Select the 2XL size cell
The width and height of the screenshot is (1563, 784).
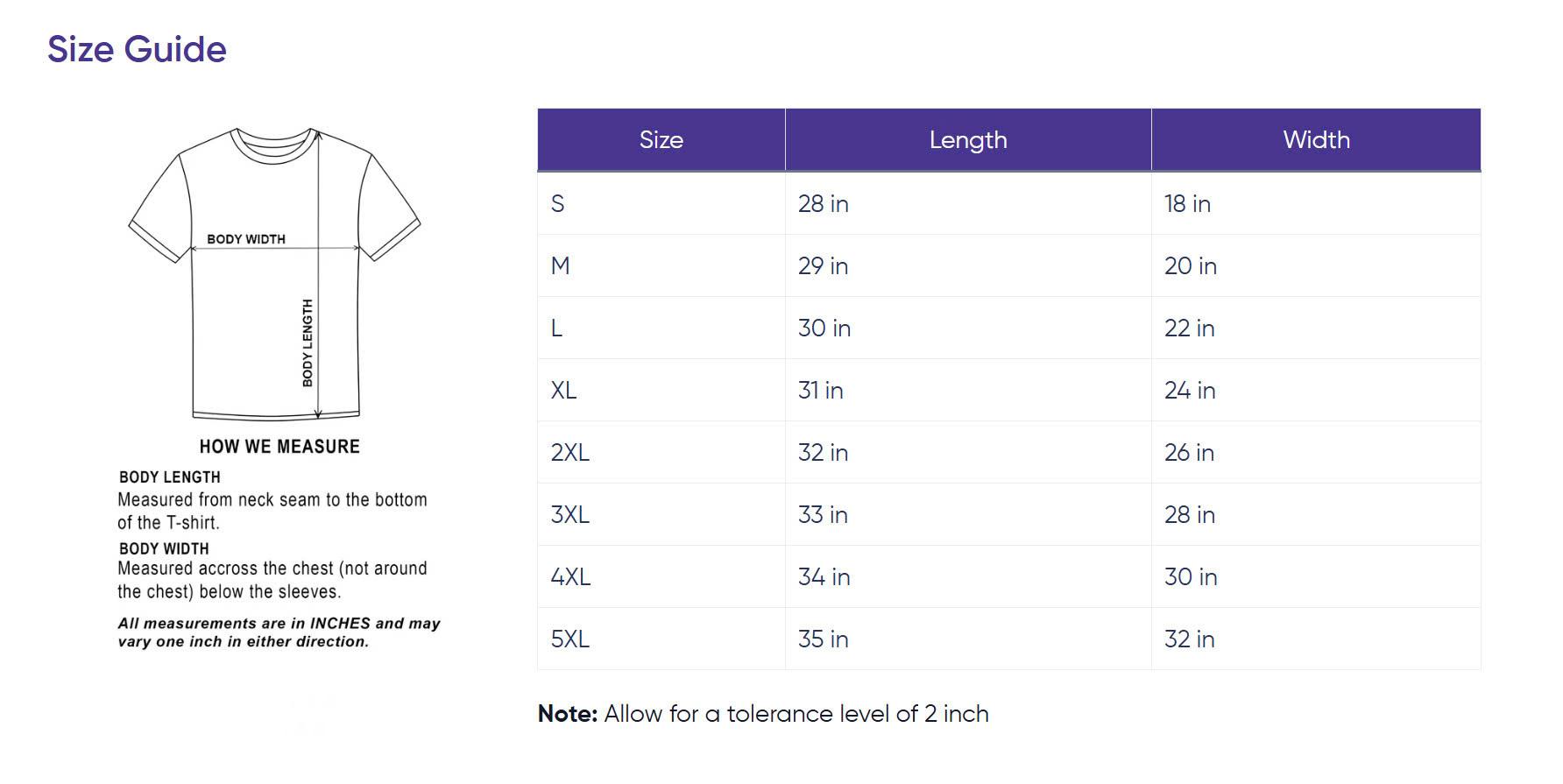pyautogui.click(x=569, y=453)
